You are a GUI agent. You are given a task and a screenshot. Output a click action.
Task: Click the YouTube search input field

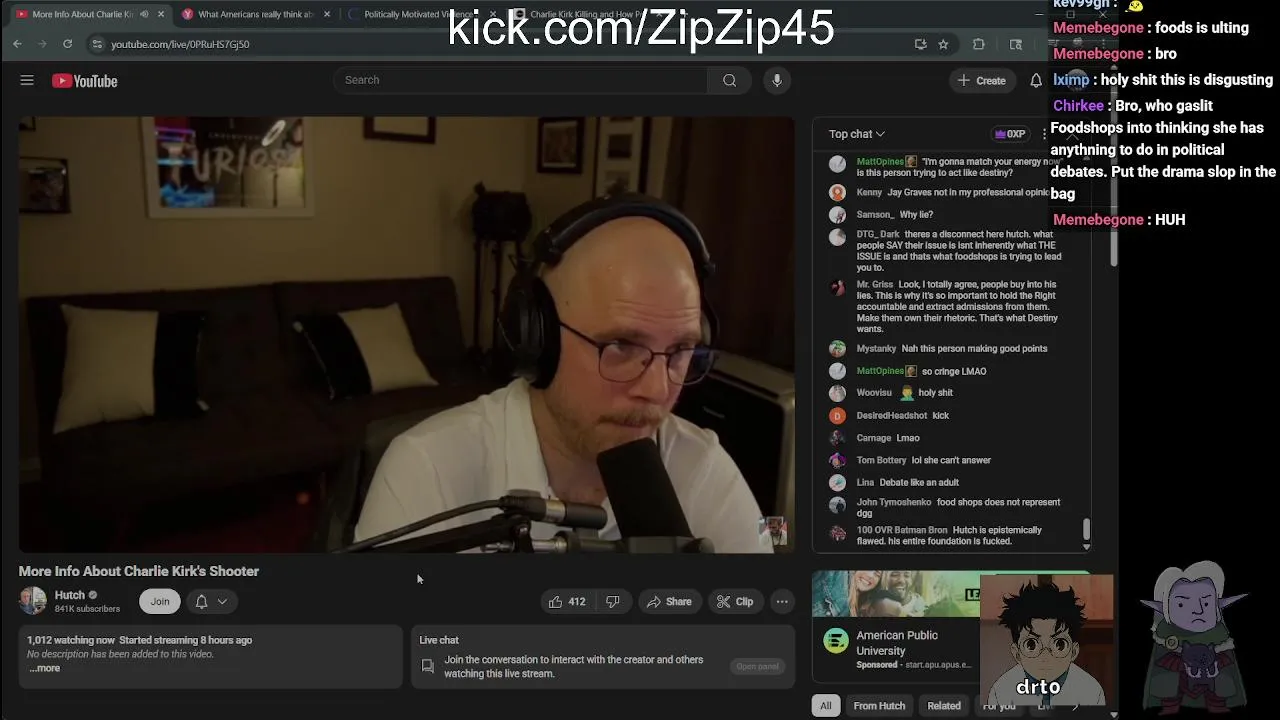pyautogui.click(x=521, y=80)
